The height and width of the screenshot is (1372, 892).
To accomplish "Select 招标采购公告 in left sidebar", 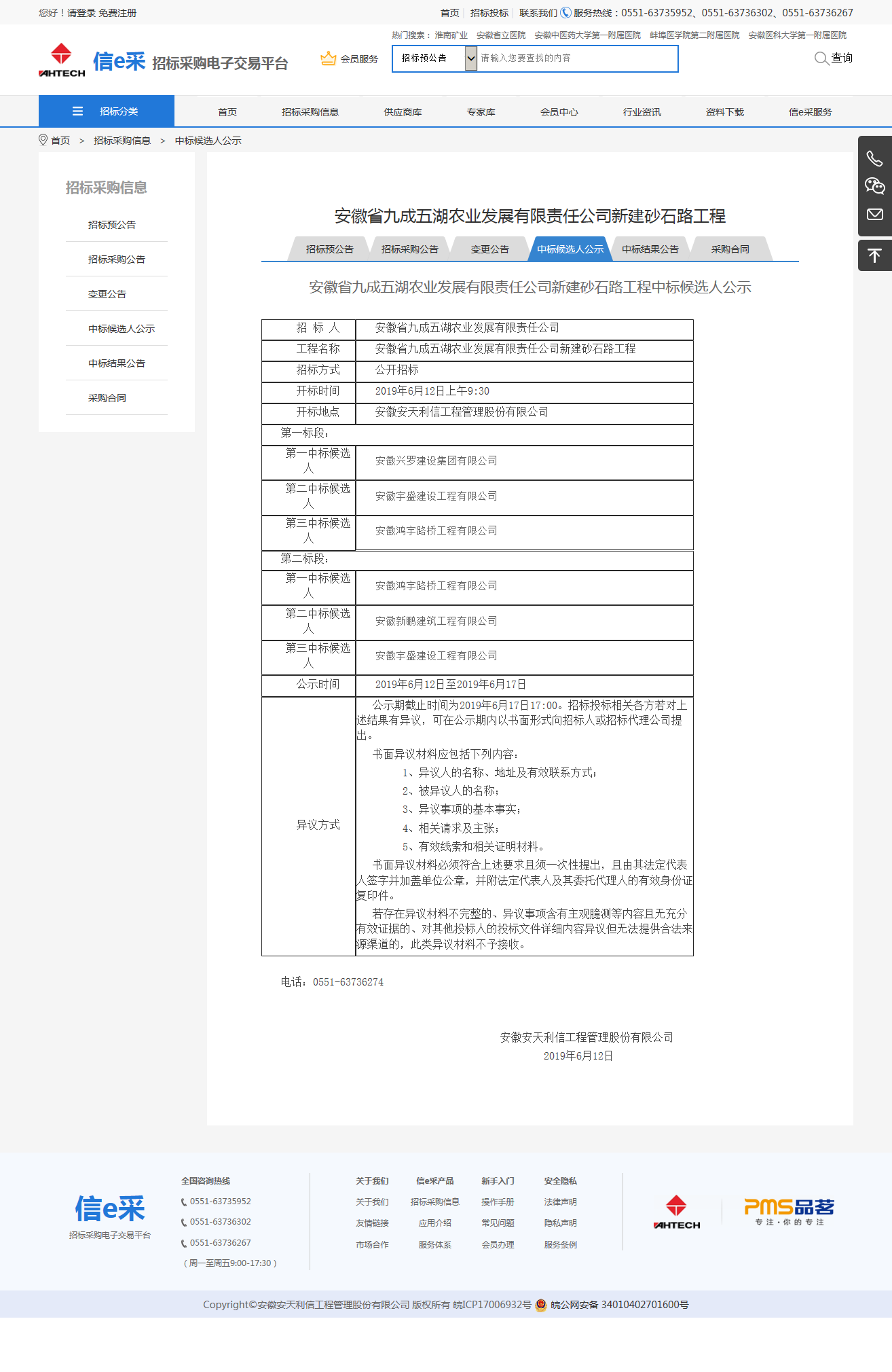I will click(117, 259).
